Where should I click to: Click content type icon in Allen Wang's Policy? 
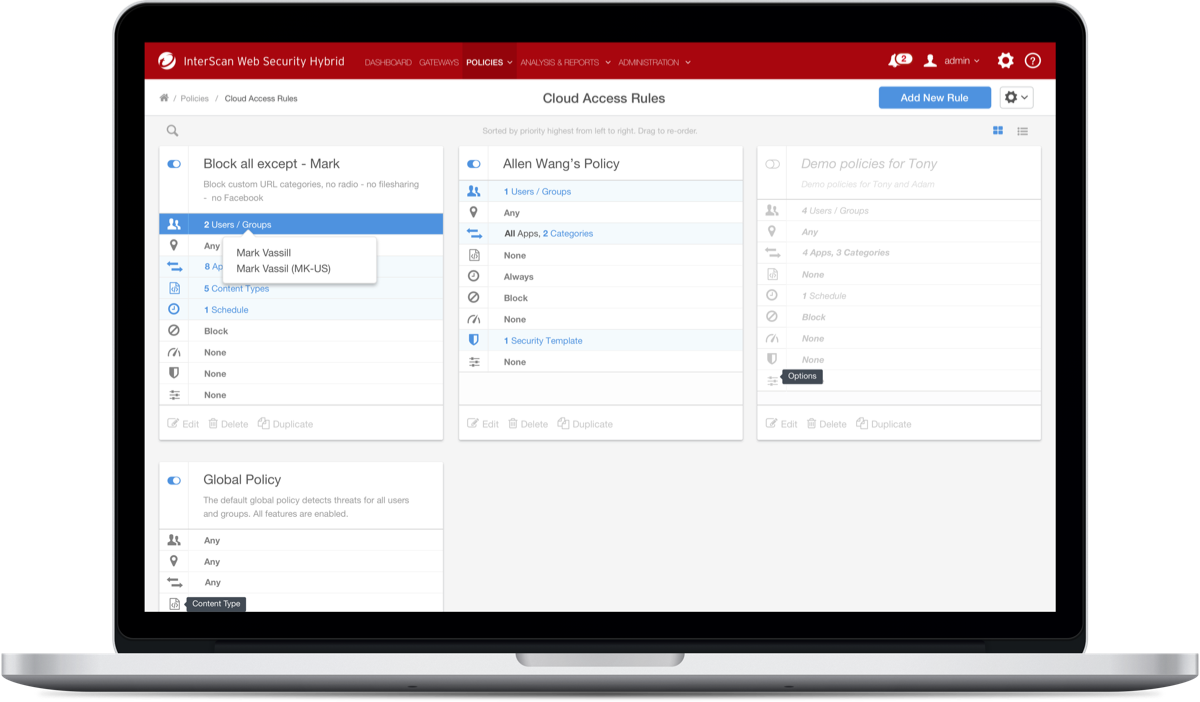pyautogui.click(x=474, y=255)
